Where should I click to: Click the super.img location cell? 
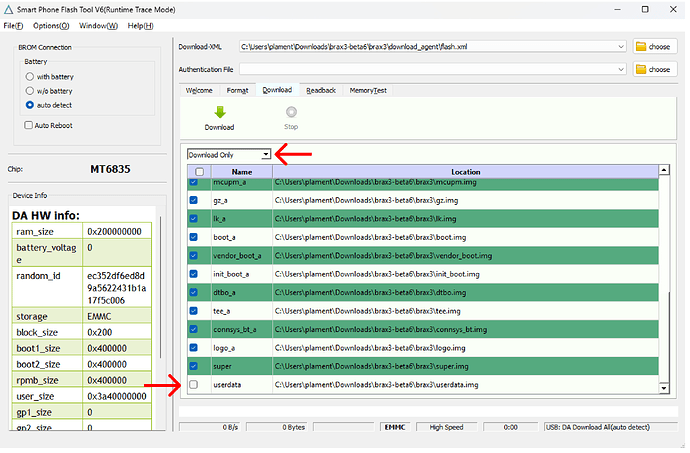[x=466, y=367]
